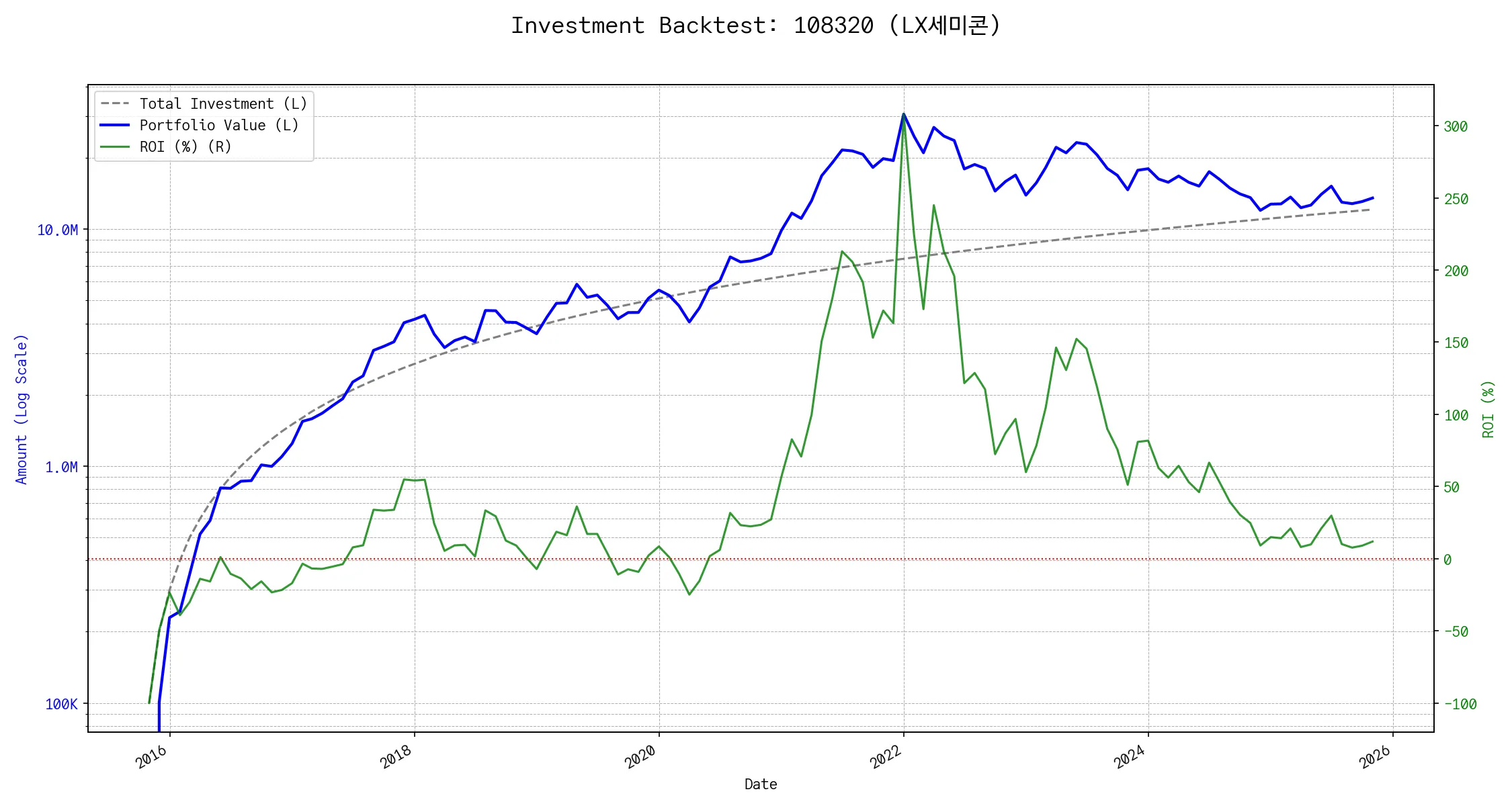1512x806 pixels.
Task: Click the Amount (Log Scale) axis title
Action: coord(22,409)
